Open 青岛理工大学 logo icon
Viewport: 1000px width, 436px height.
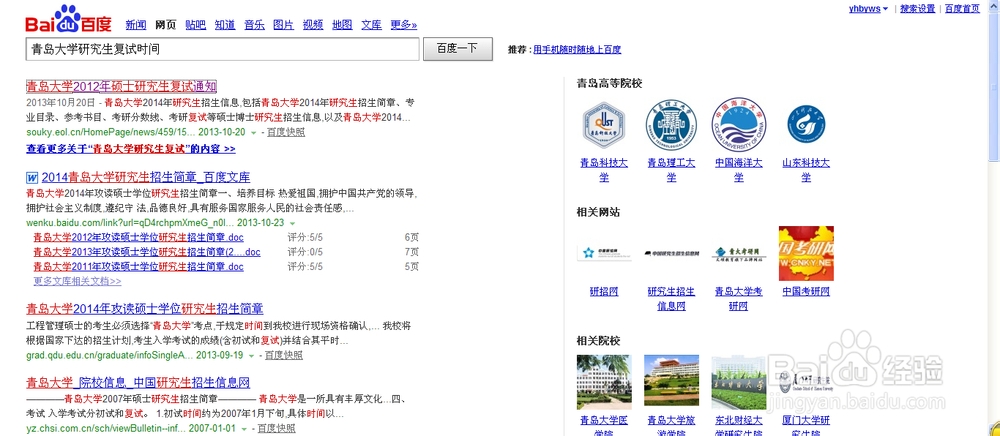coord(671,126)
